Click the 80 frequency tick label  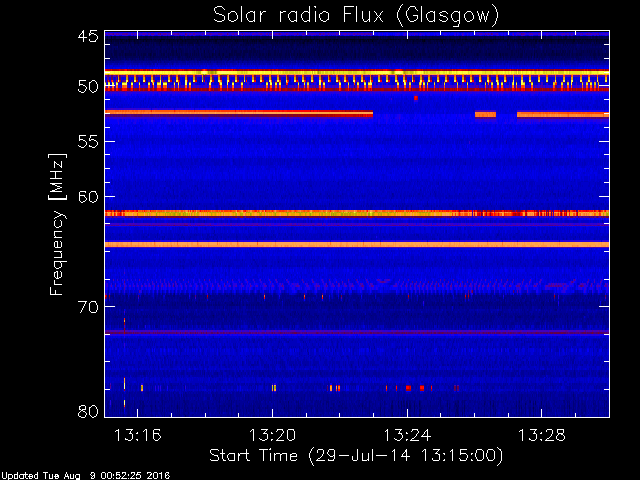pos(88,411)
